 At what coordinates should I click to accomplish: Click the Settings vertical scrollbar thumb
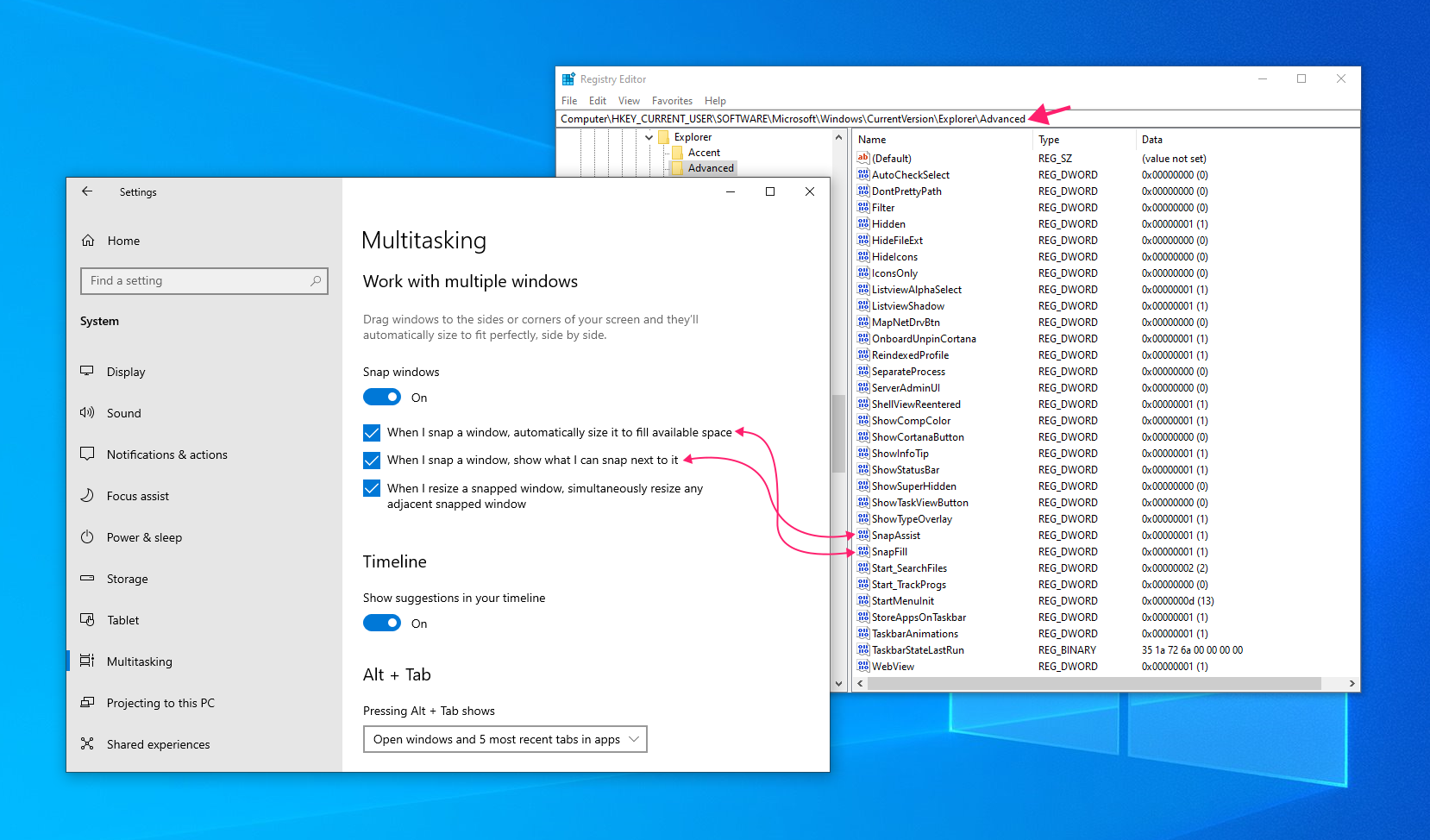[837, 434]
